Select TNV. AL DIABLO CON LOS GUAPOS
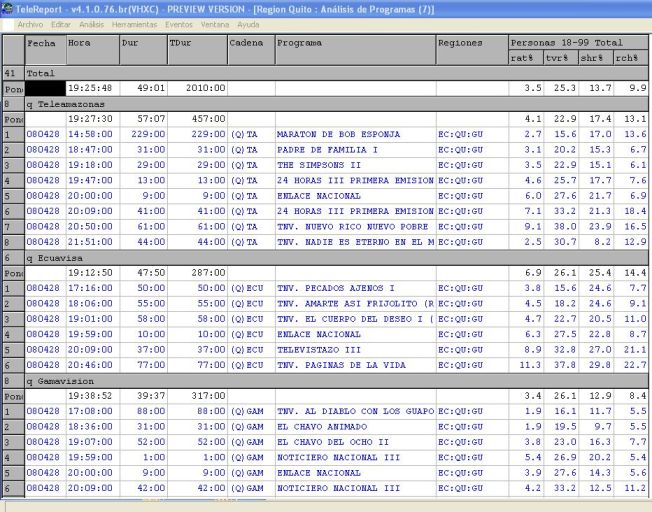The height and width of the screenshot is (512, 652). 356,411
